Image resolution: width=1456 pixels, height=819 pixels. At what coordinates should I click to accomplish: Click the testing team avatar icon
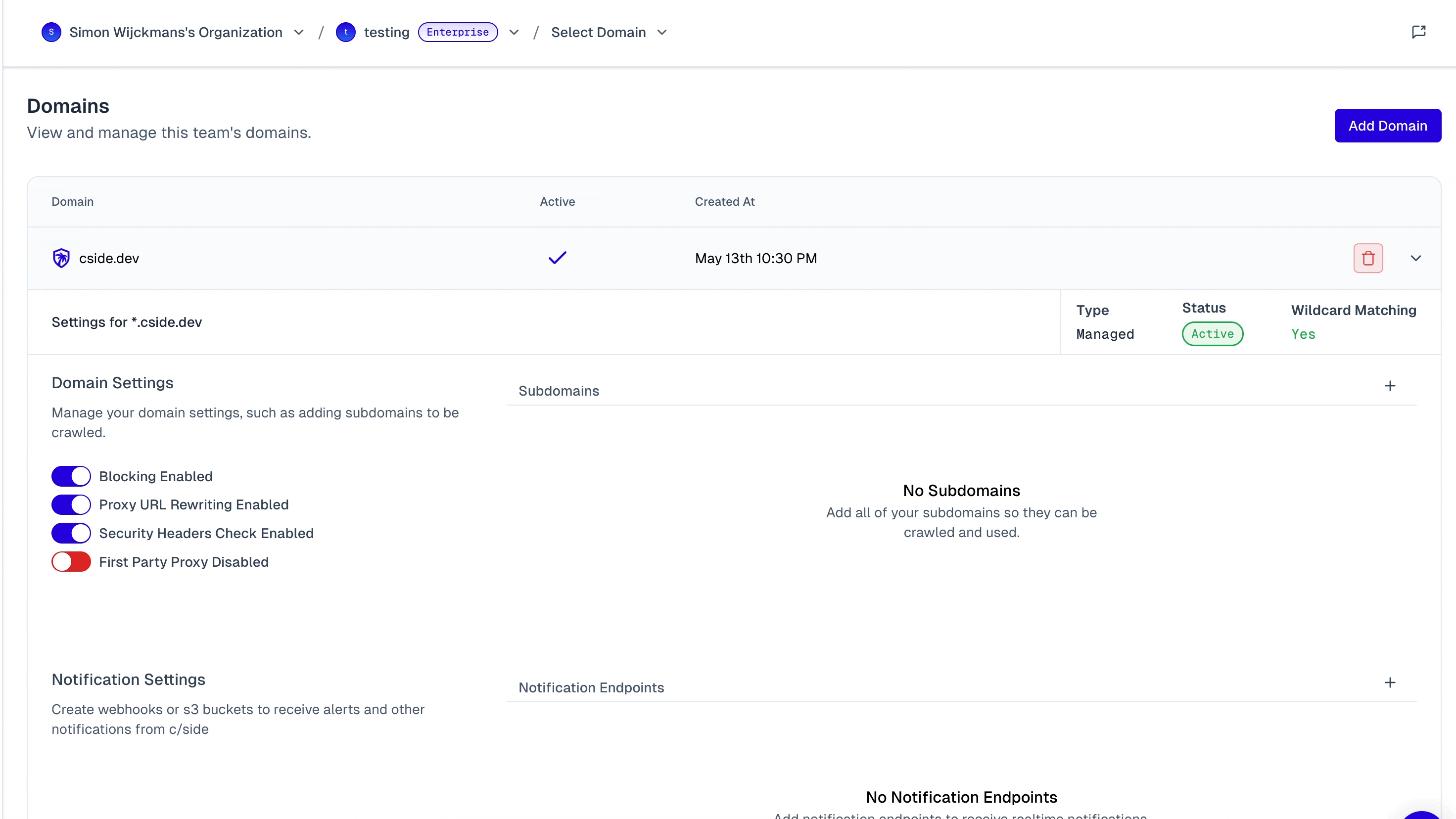coord(346,32)
